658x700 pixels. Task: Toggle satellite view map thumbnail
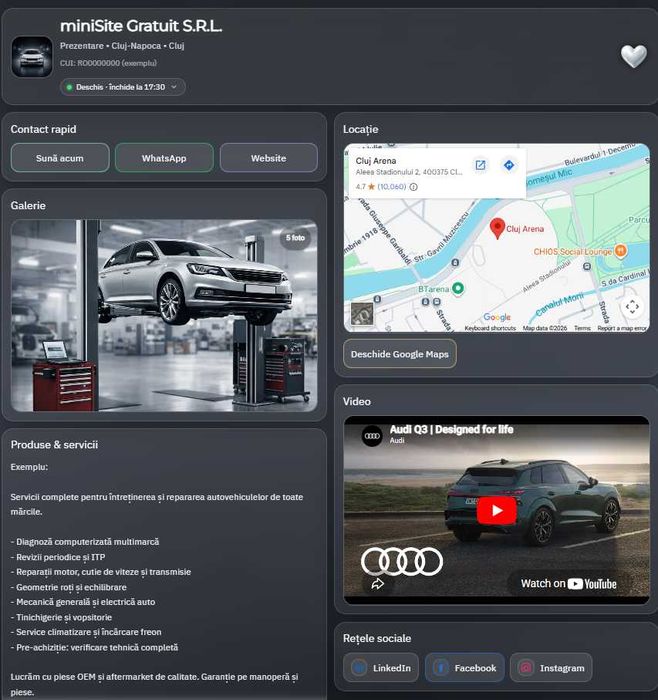click(x=362, y=314)
